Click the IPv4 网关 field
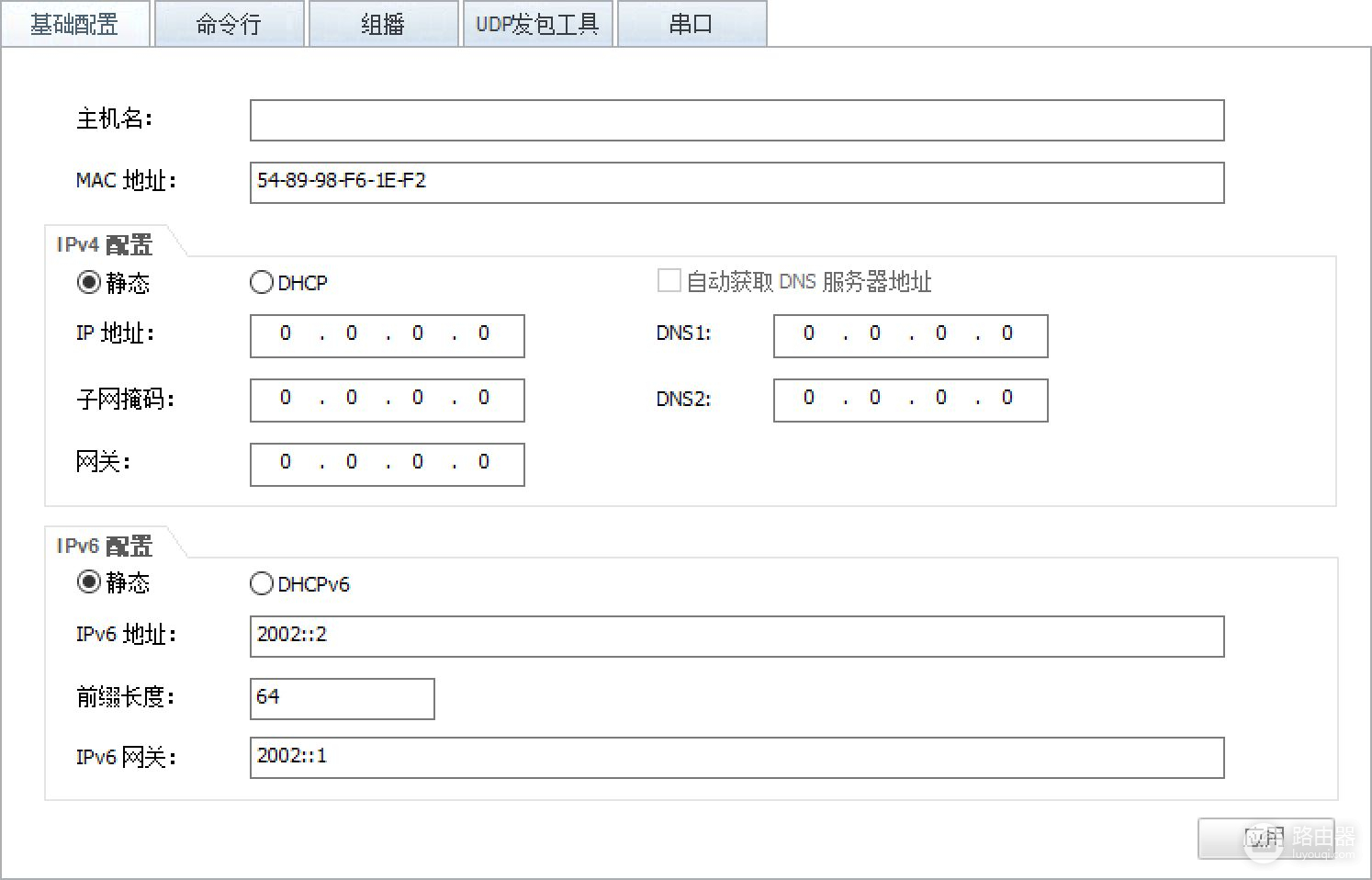Screen dimensions: 1372x880 387,464
